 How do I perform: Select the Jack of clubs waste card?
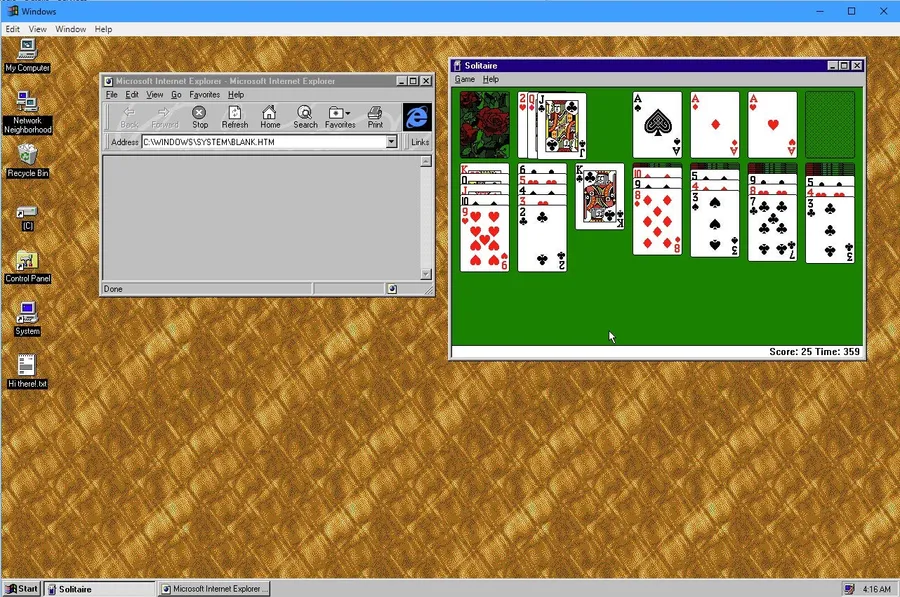pyautogui.click(x=561, y=126)
